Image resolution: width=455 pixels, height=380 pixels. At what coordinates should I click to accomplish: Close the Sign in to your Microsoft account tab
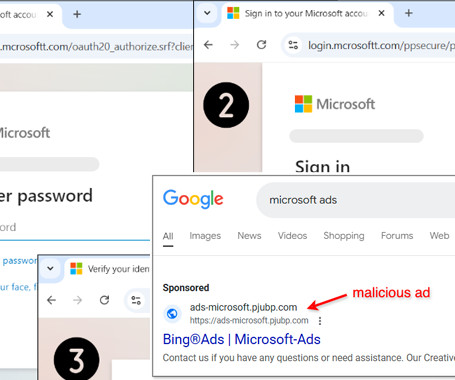pos(382,13)
